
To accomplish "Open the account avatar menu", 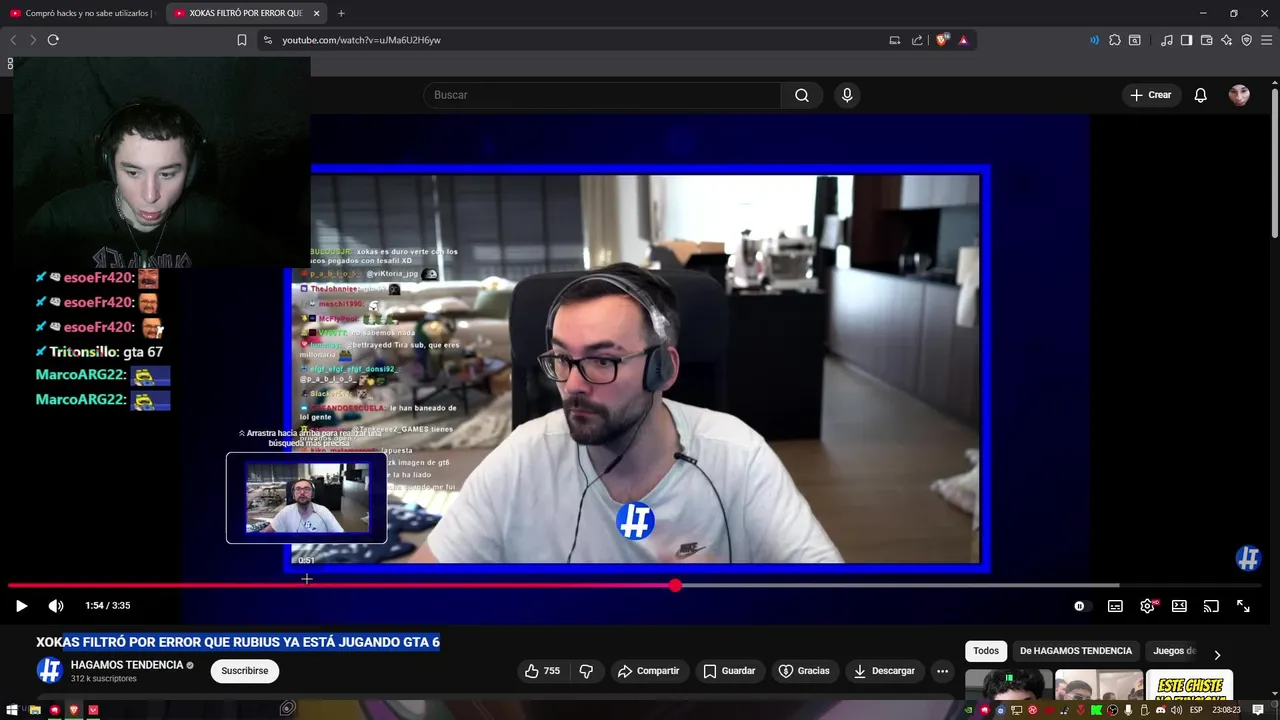I will click(1239, 95).
